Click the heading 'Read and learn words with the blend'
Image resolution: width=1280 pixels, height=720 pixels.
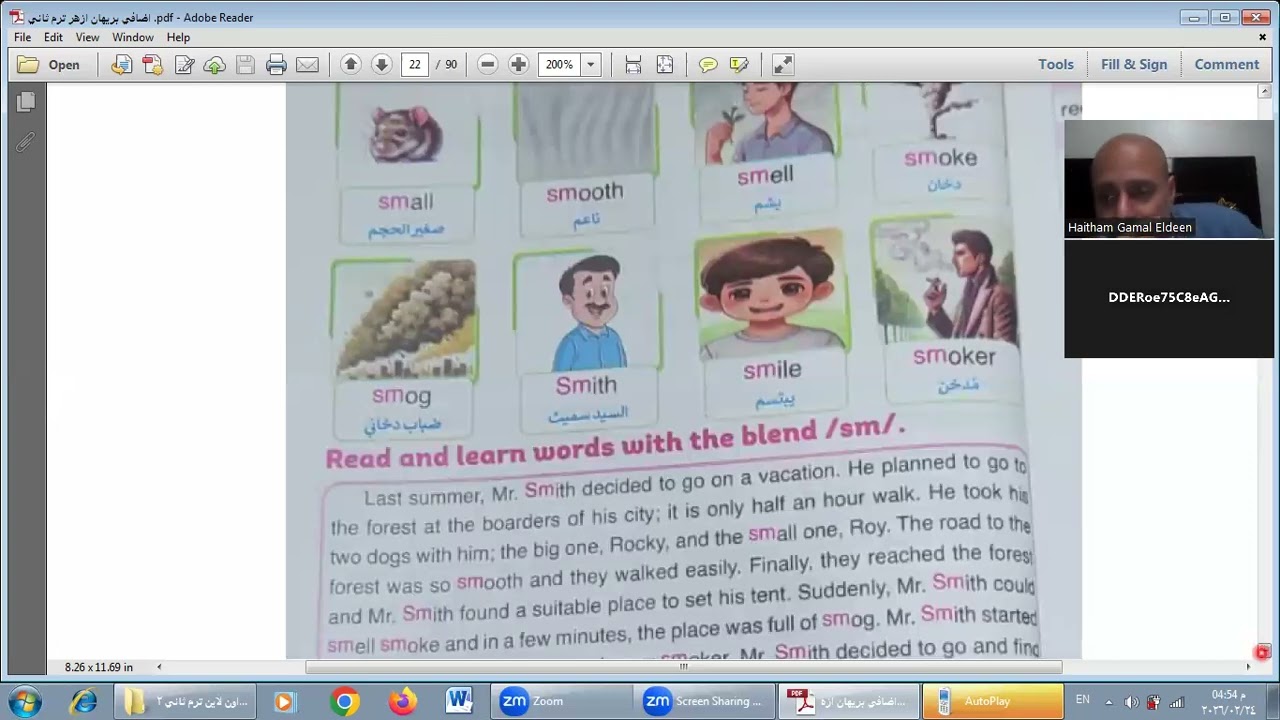(x=615, y=444)
